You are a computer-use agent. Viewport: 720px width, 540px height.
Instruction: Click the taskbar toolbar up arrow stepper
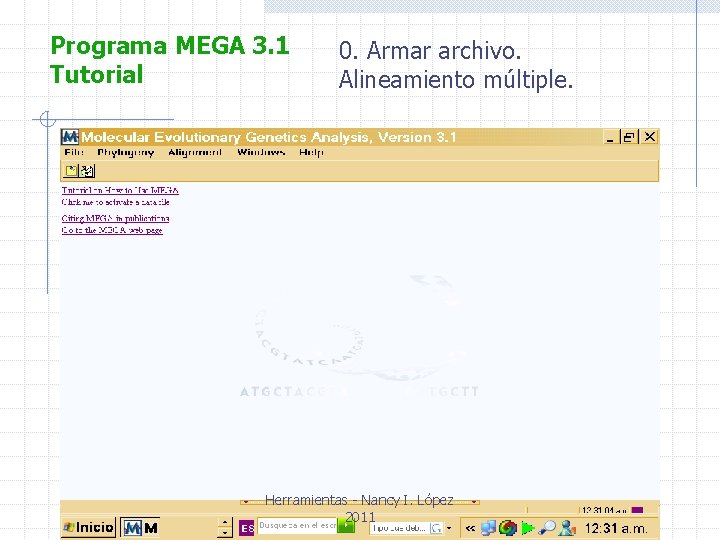225,522
